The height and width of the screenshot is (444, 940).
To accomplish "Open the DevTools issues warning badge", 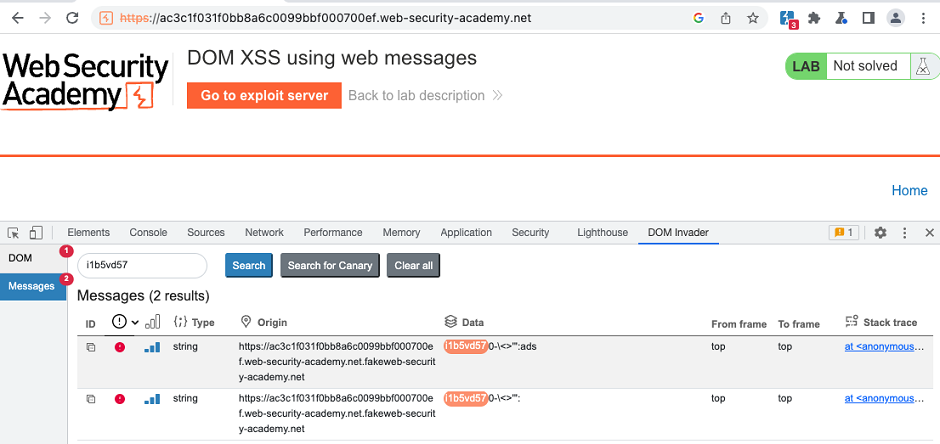I will coord(843,232).
